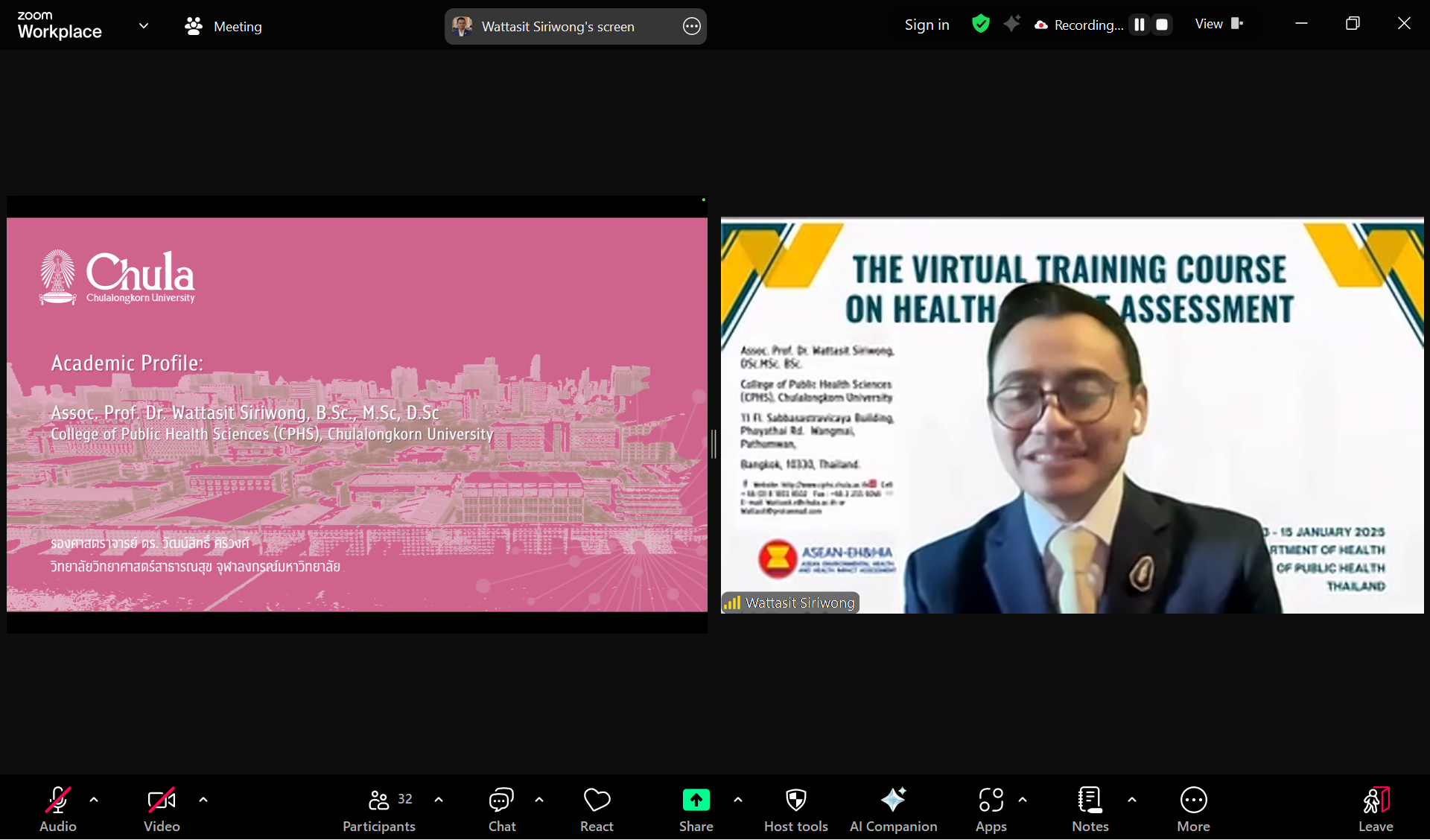Click the Sign in link
Viewport: 1430px width, 840px height.
[927, 25]
